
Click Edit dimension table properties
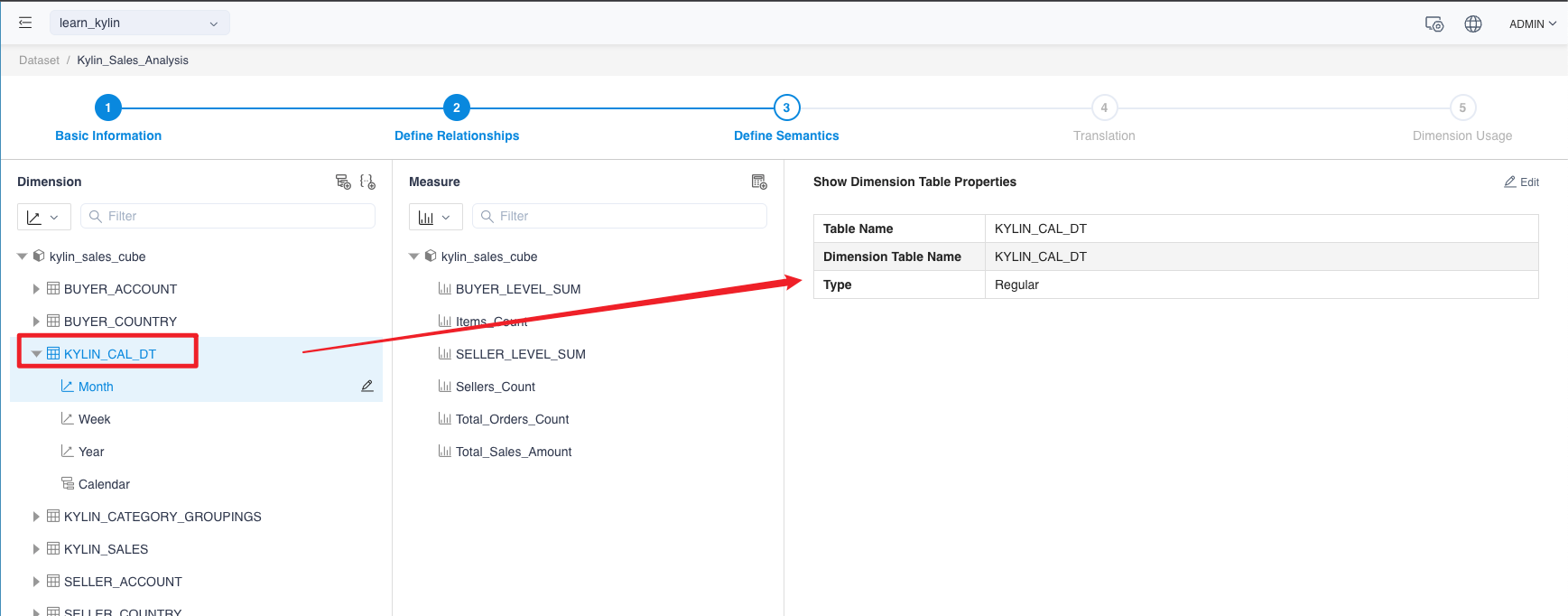(1521, 182)
